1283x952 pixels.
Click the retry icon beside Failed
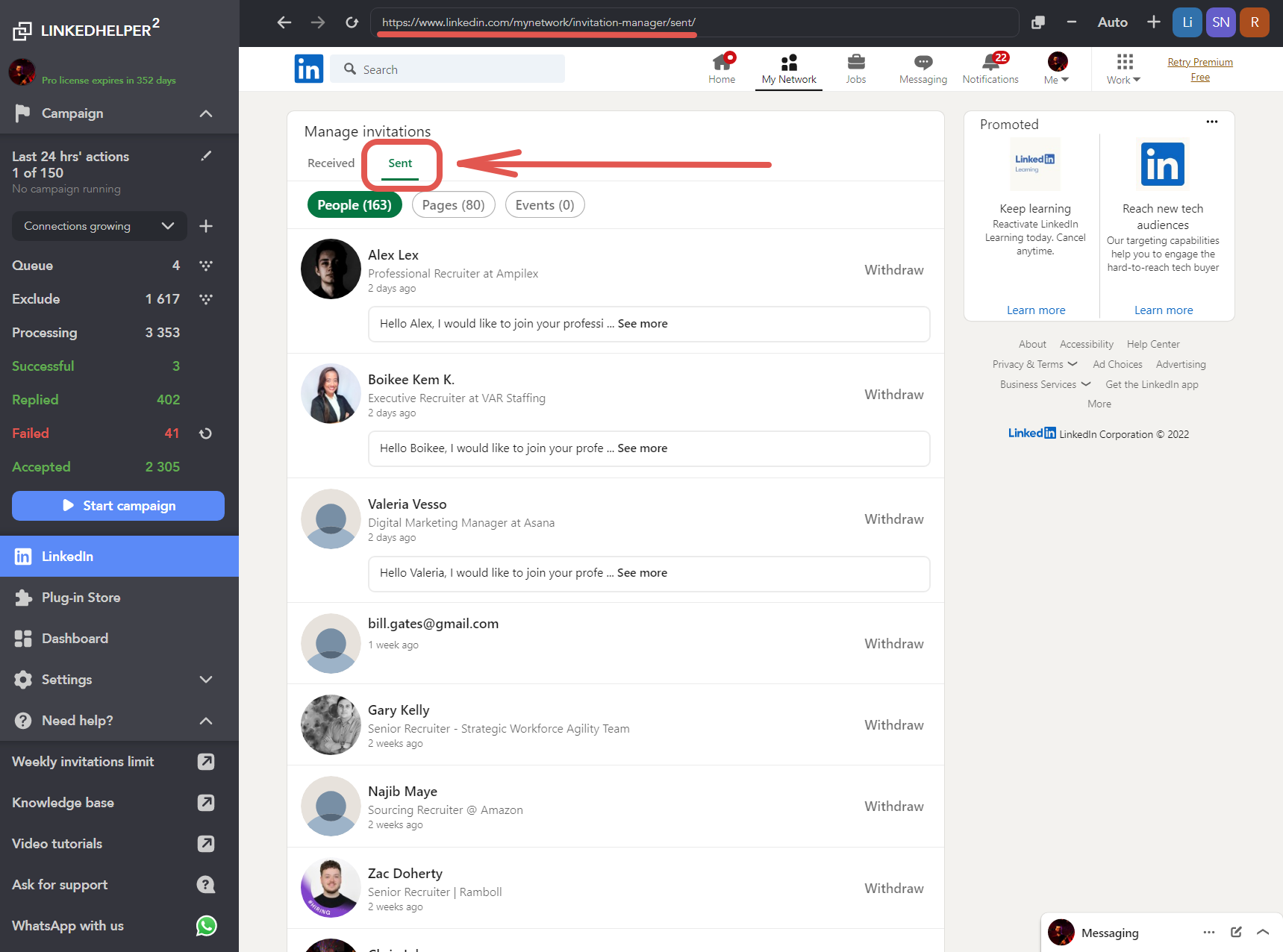(206, 433)
